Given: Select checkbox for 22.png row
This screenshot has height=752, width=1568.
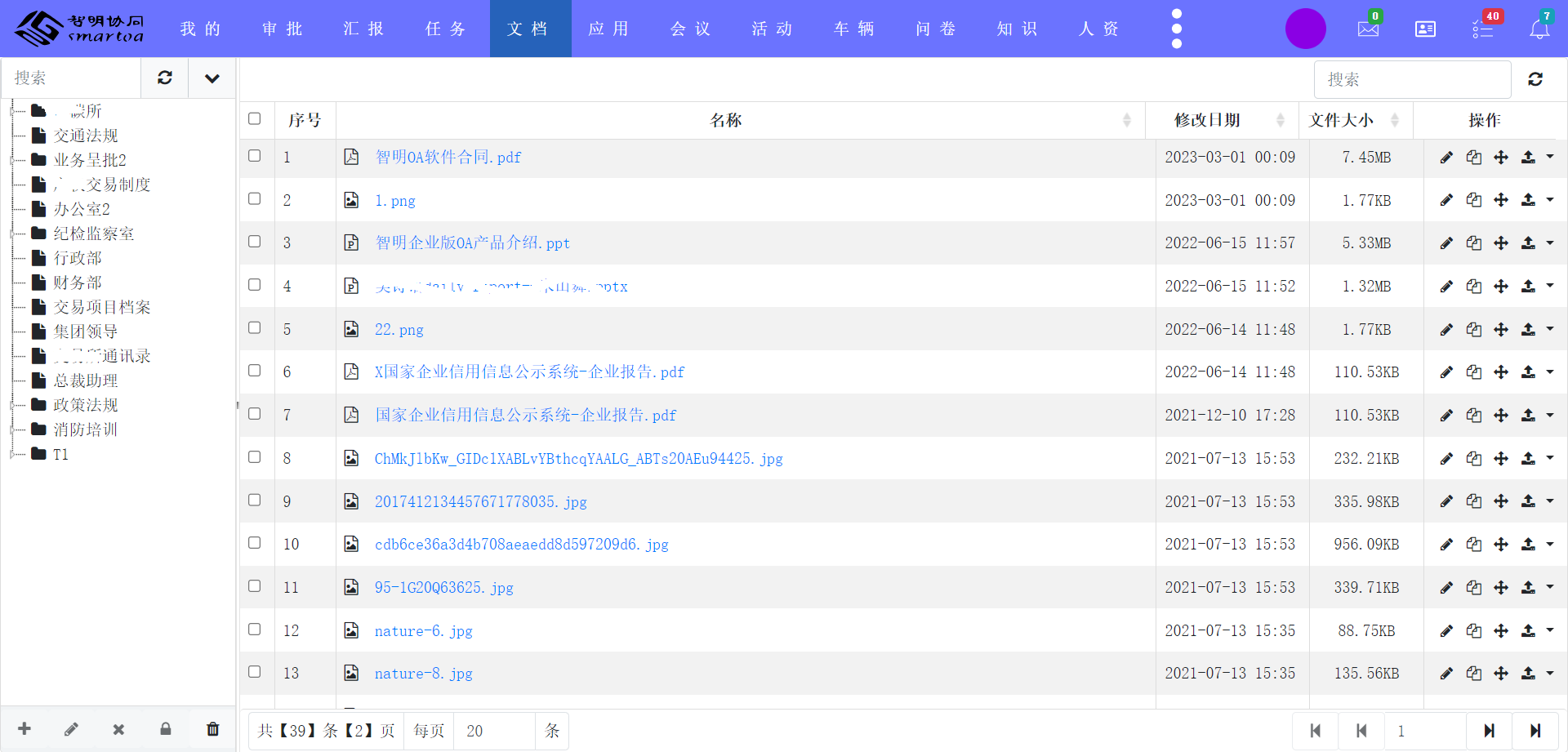Looking at the screenshot, I should 255,327.
